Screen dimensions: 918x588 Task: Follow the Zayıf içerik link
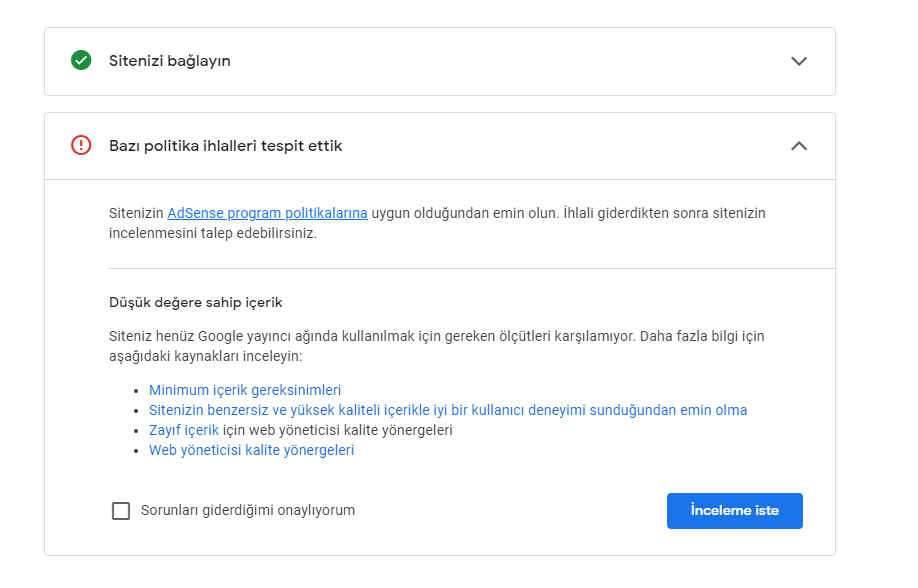(x=184, y=430)
